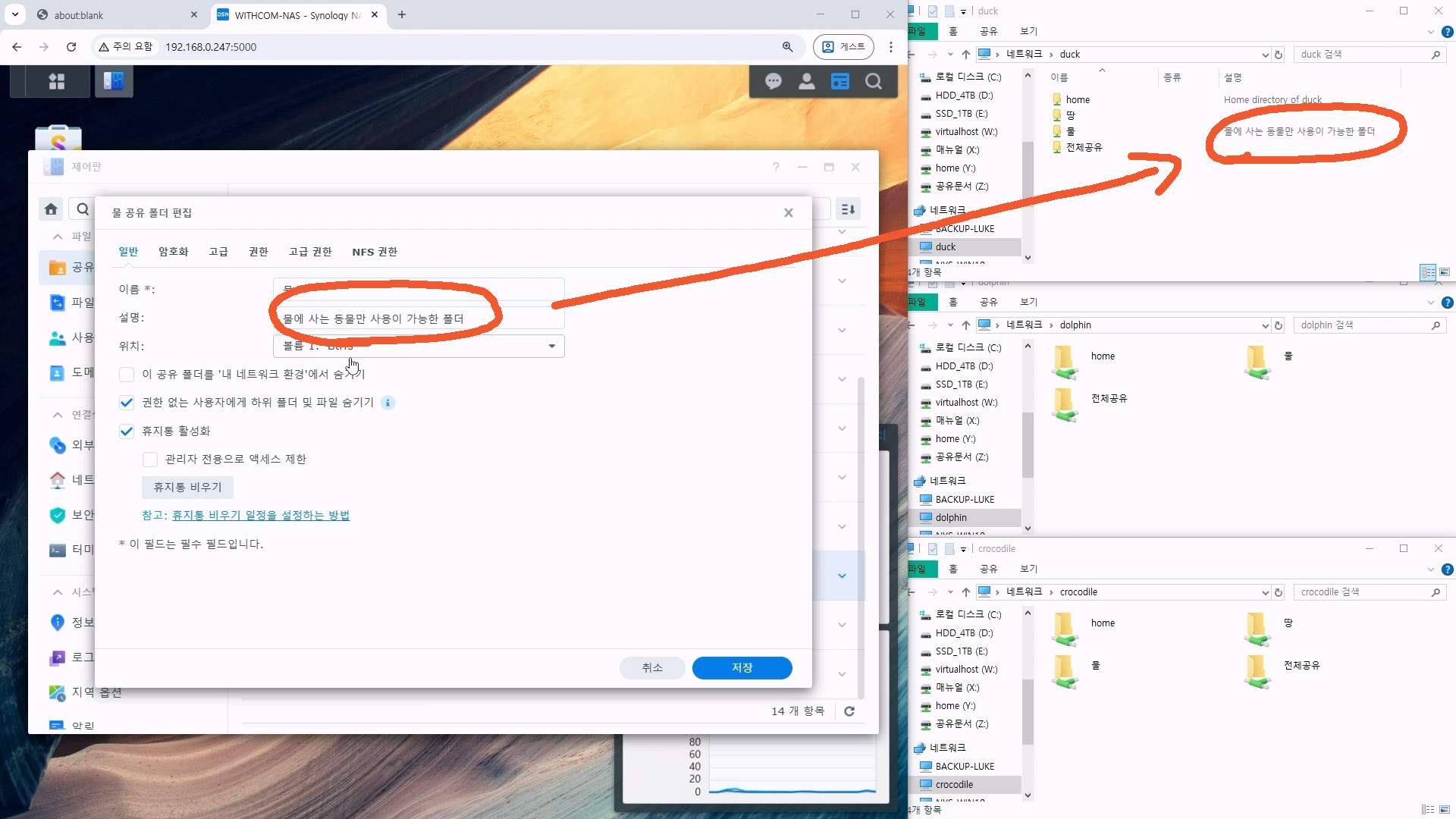Screen dimensions: 1456x819
Task: Click the sort icon in Control Panel toolbar
Action: pyautogui.click(x=848, y=209)
